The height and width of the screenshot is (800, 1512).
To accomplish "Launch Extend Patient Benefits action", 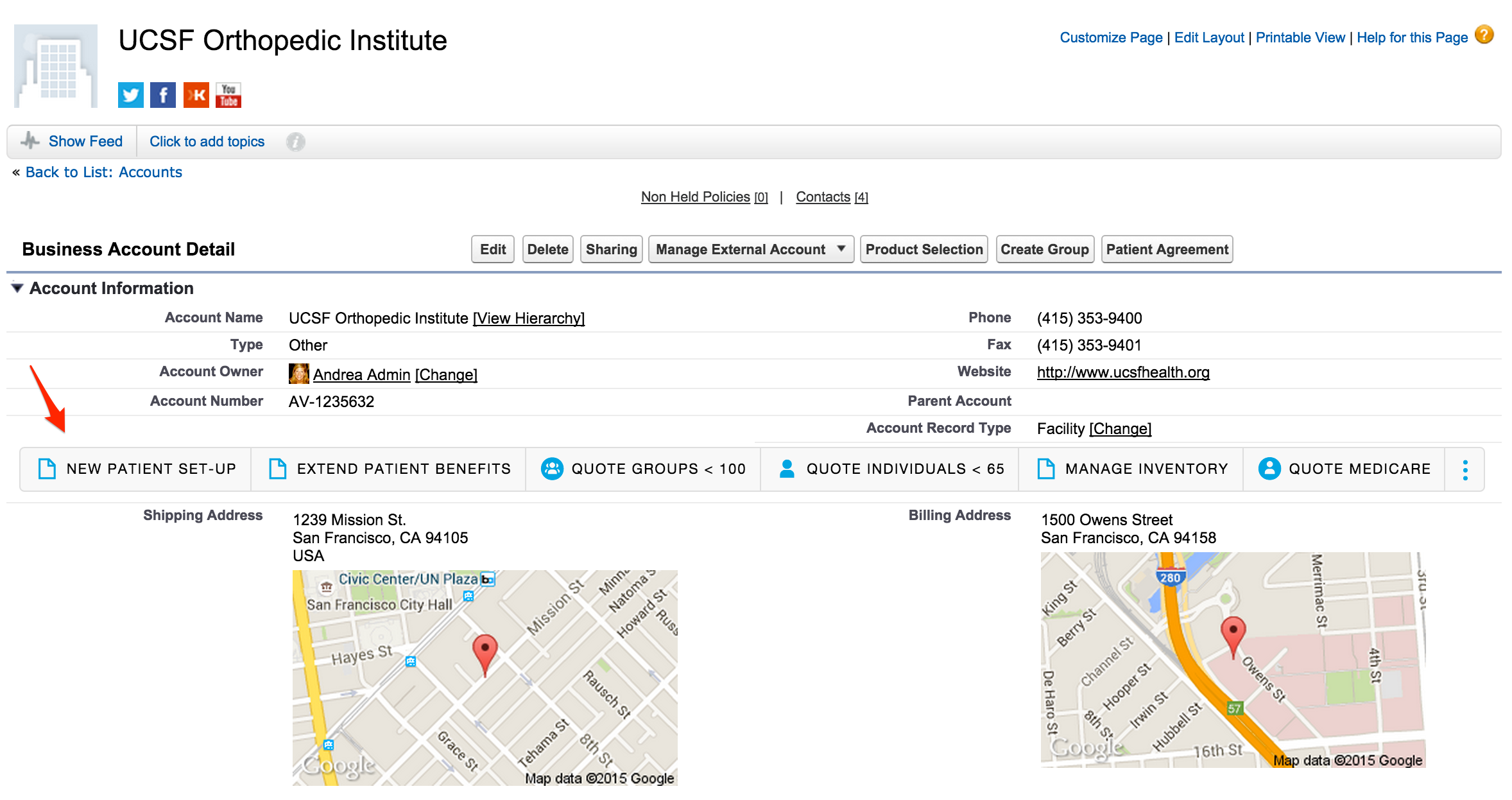I will (389, 469).
